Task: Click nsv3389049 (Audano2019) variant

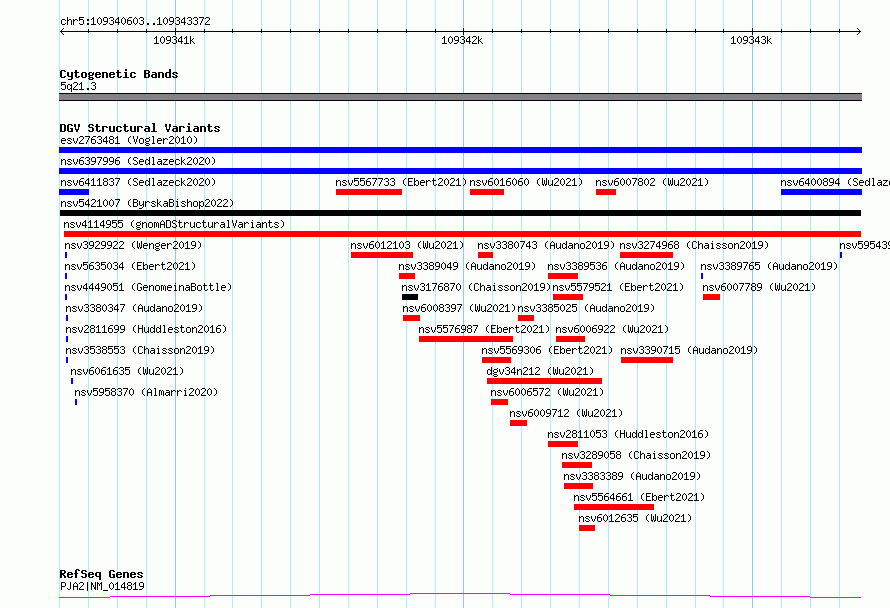Action: coord(467,266)
